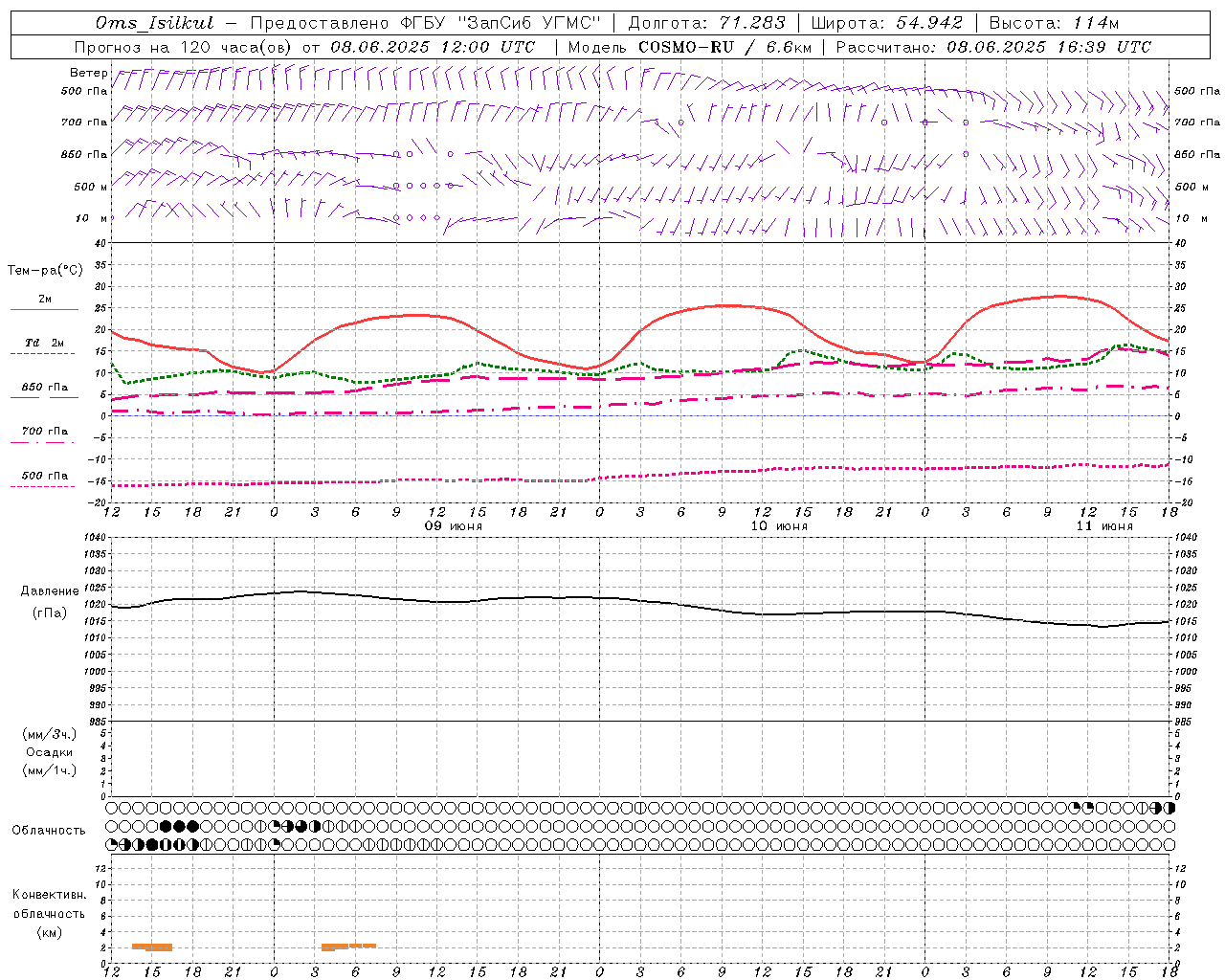Click the first orange convective cloud bar
Viewport: 1225px width, 980px height.
152,947
